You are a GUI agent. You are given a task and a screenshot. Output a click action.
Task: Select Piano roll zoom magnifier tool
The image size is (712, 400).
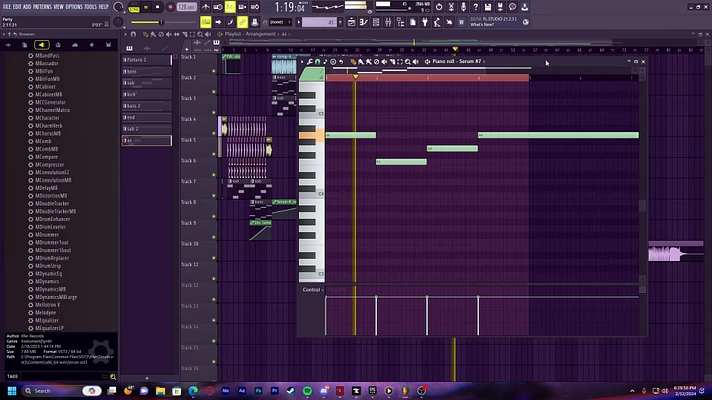point(408,61)
